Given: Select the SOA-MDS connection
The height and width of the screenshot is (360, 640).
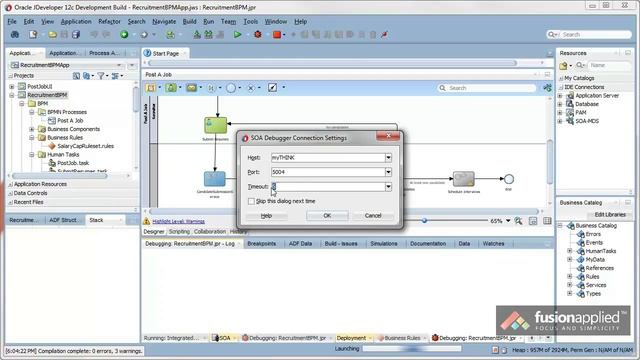Looking at the screenshot, I should [x=587, y=121].
